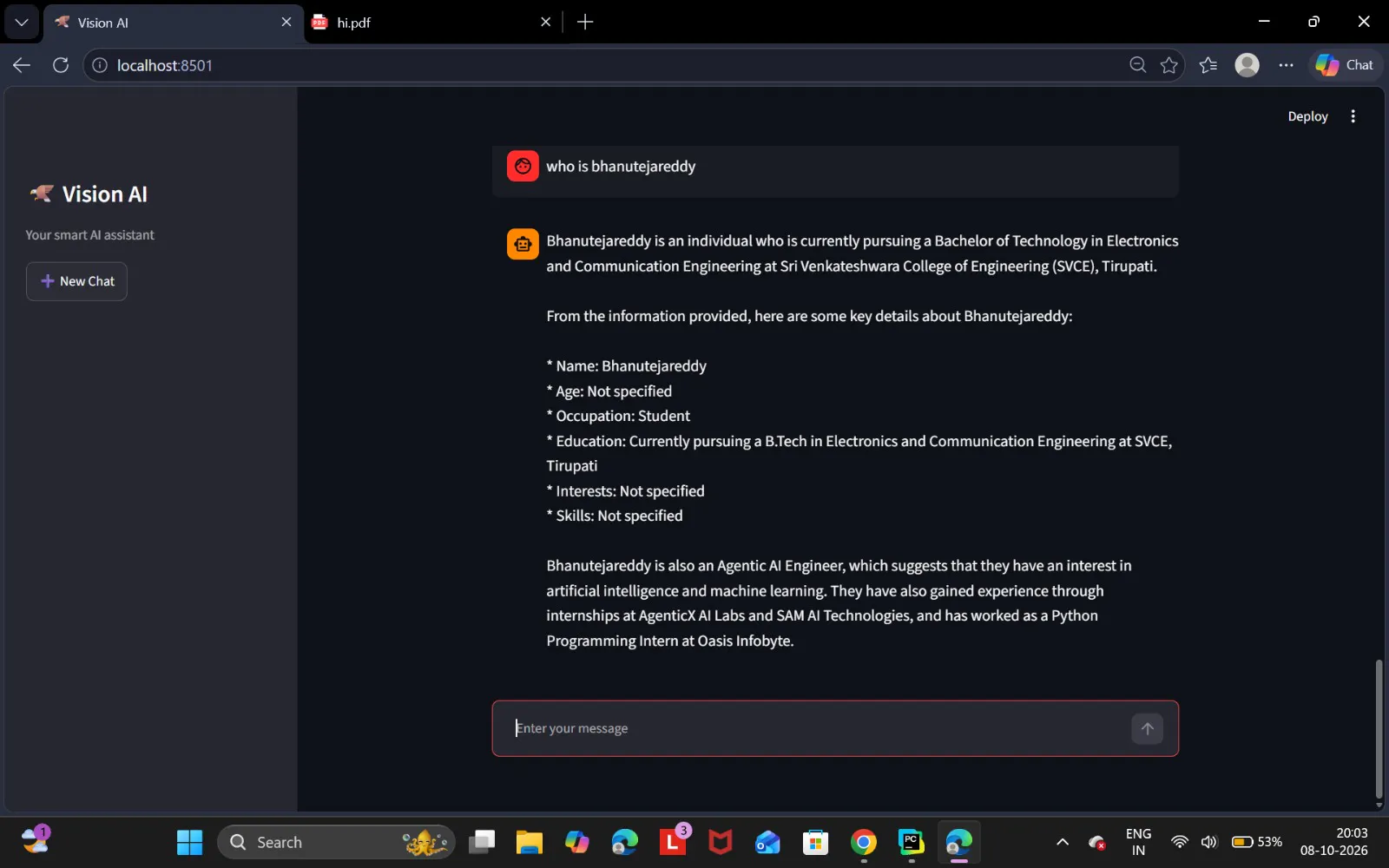This screenshot has height=868, width=1389.
Task: Click the orange assistant robot avatar
Action: [523, 244]
